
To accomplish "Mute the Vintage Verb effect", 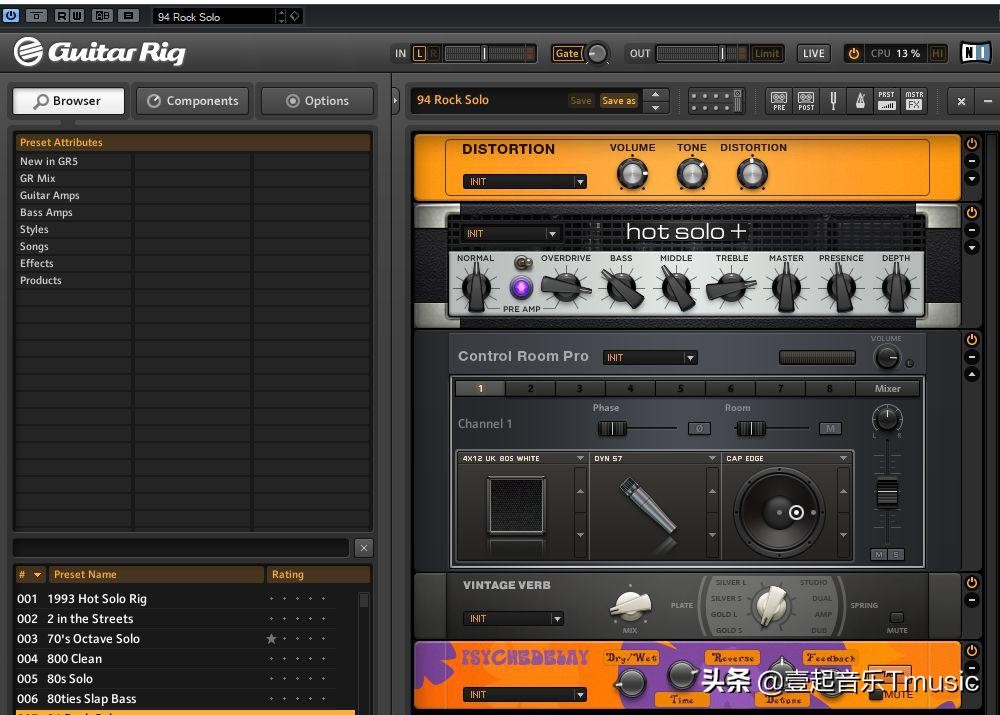I will (x=897, y=618).
